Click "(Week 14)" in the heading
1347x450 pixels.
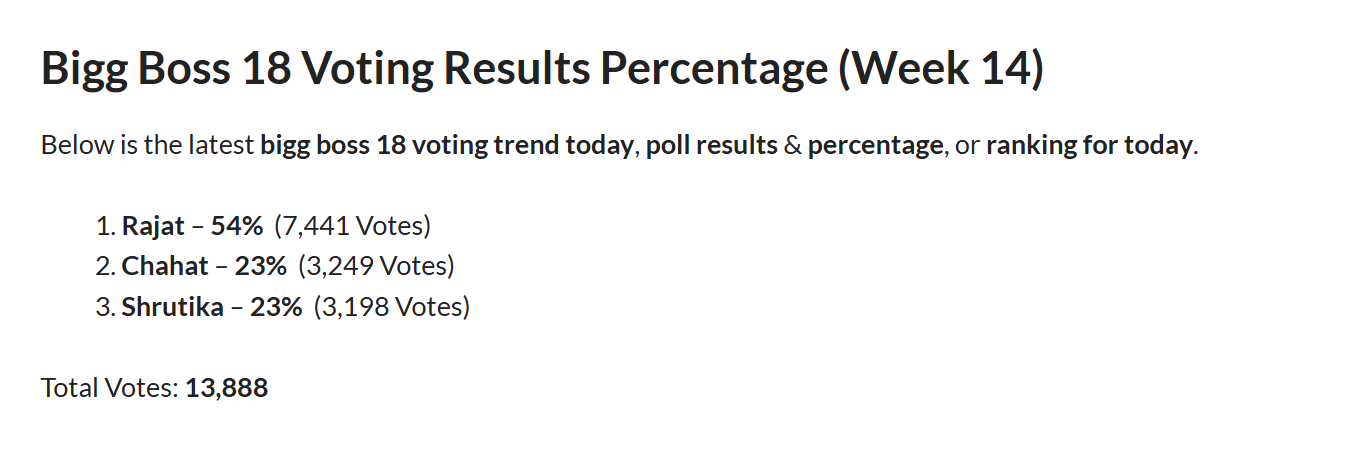pos(941,69)
